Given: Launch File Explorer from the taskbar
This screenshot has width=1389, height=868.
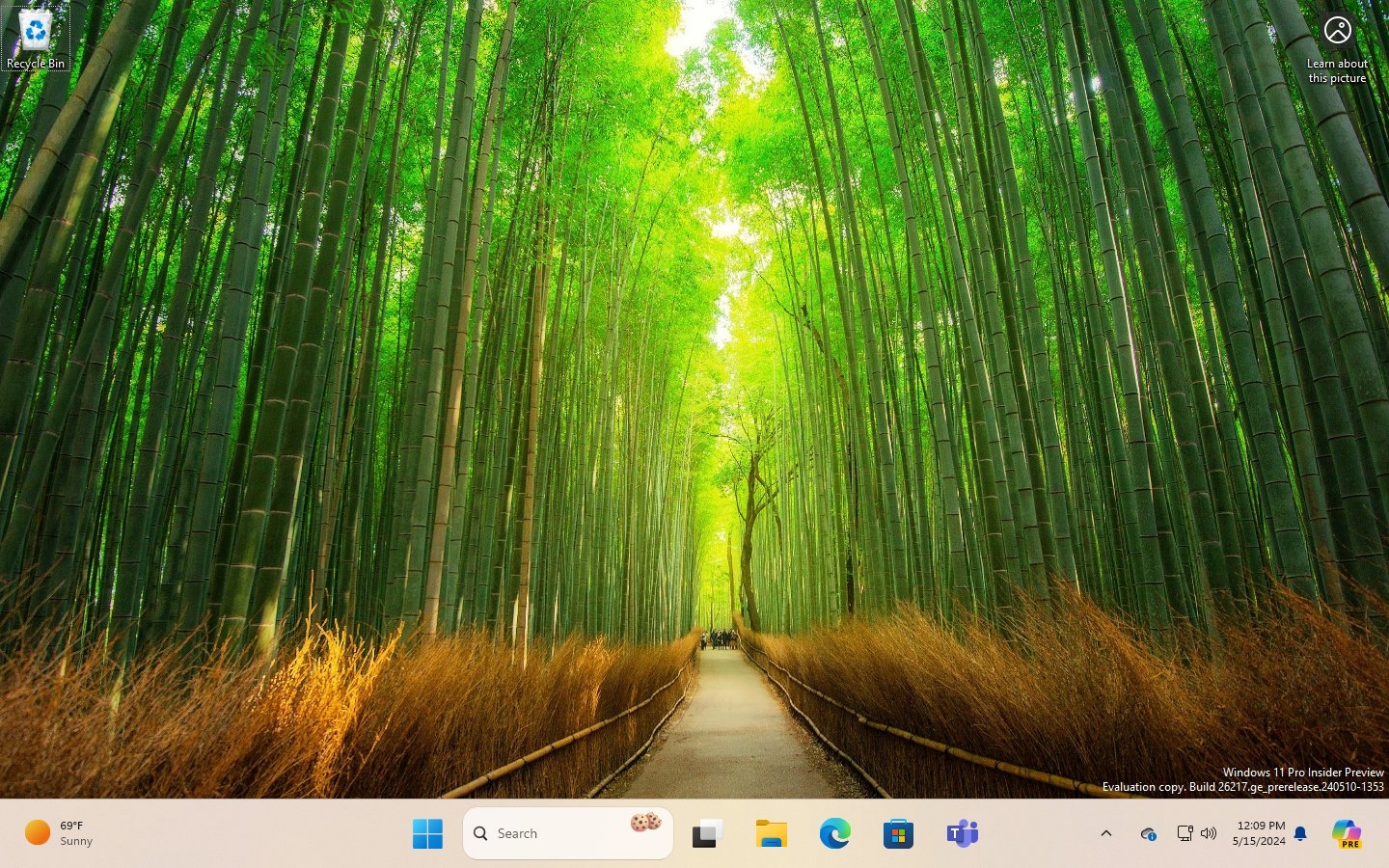Looking at the screenshot, I should [x=771, y=833].
